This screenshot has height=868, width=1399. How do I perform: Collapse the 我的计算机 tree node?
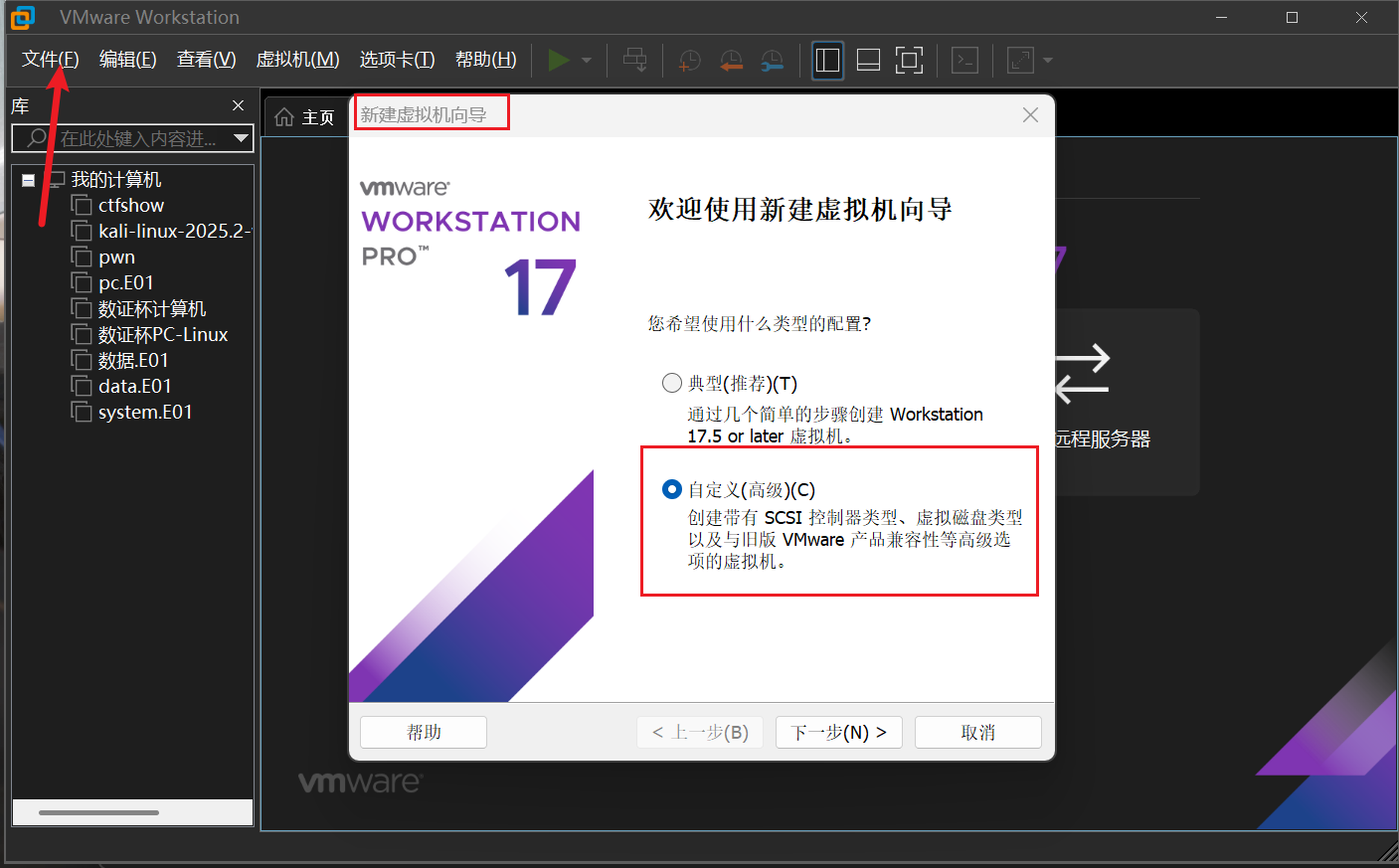pyautogui.click(x=29, y=180)
